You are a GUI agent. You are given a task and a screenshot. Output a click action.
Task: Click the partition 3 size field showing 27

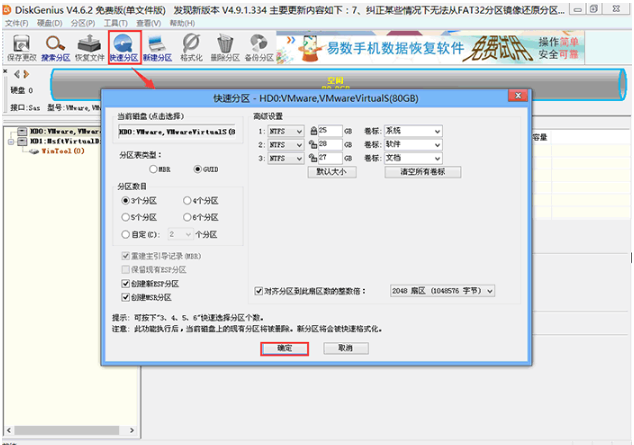point(330,158)
